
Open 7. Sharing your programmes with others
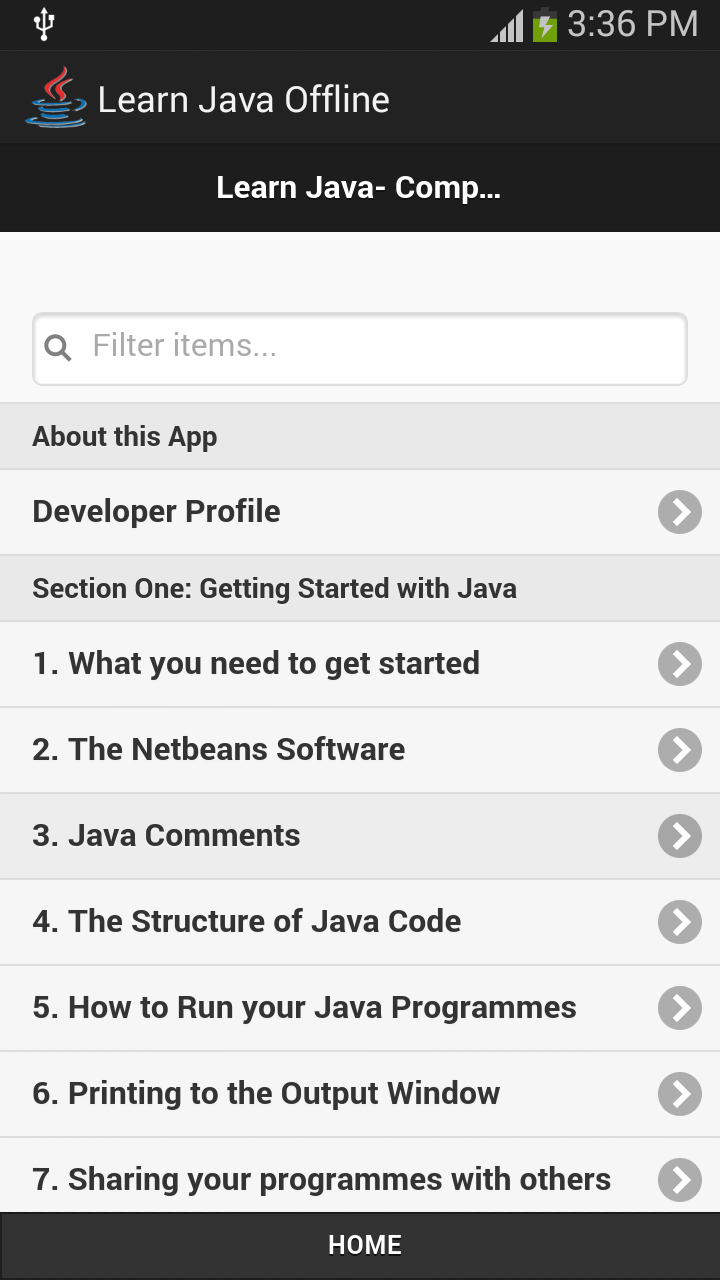360,1175
